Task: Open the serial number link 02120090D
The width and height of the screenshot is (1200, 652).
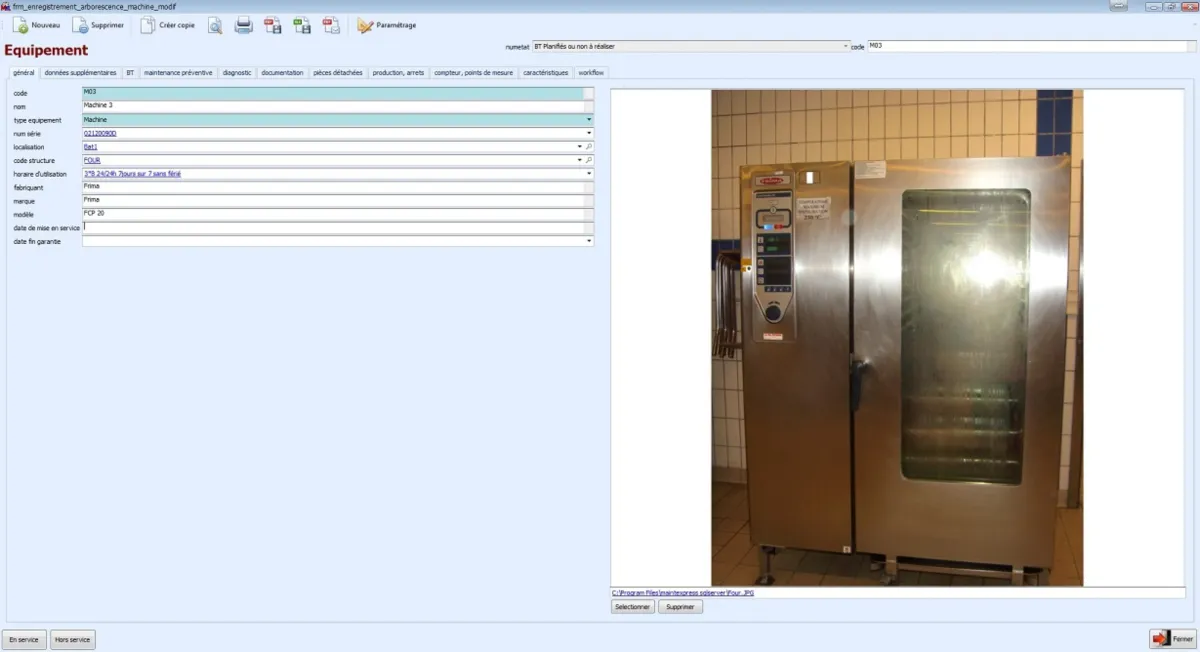Action: point(100,133)
